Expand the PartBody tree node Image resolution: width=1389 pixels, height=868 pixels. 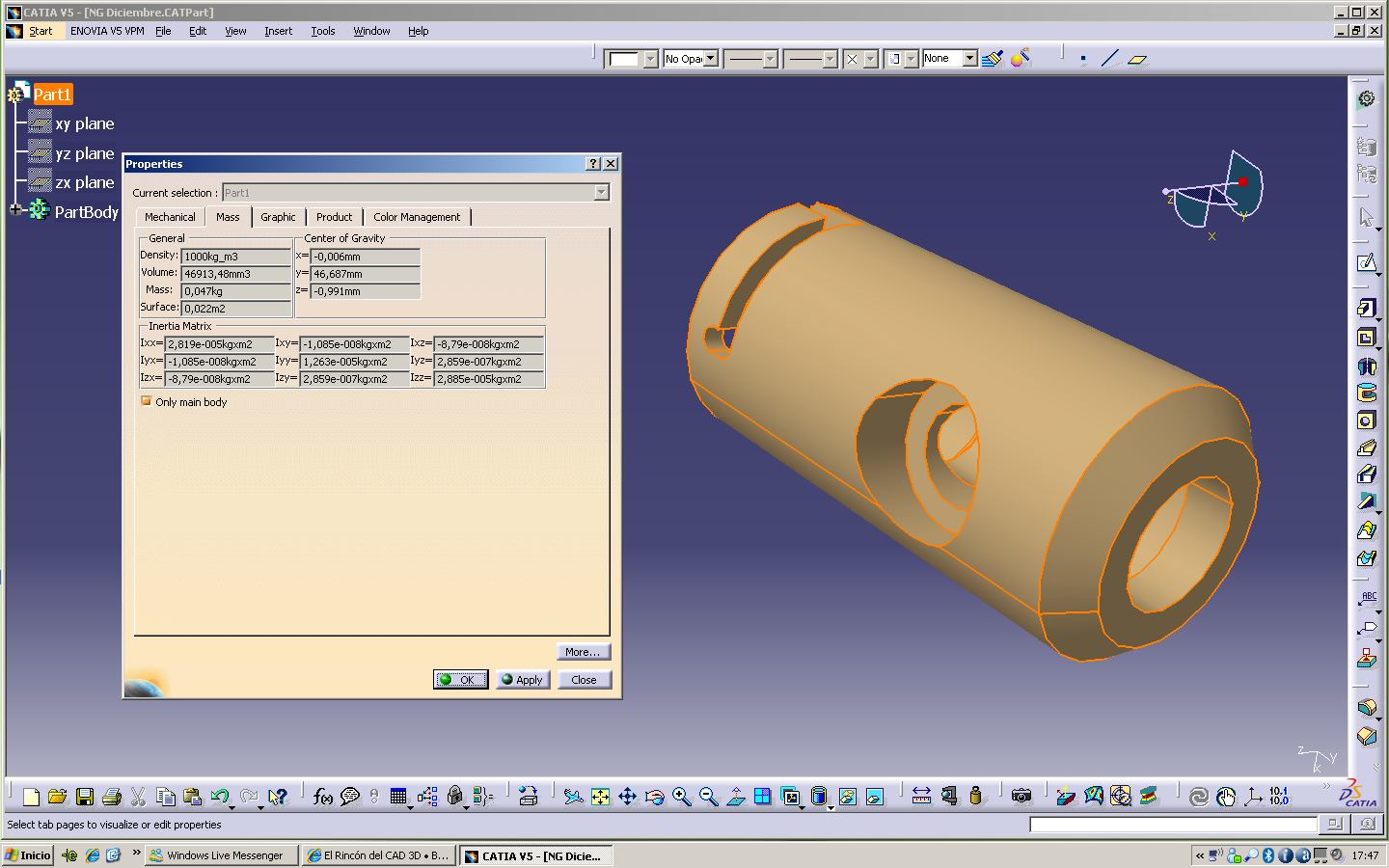pyautogui.click(x=14, y=209)
